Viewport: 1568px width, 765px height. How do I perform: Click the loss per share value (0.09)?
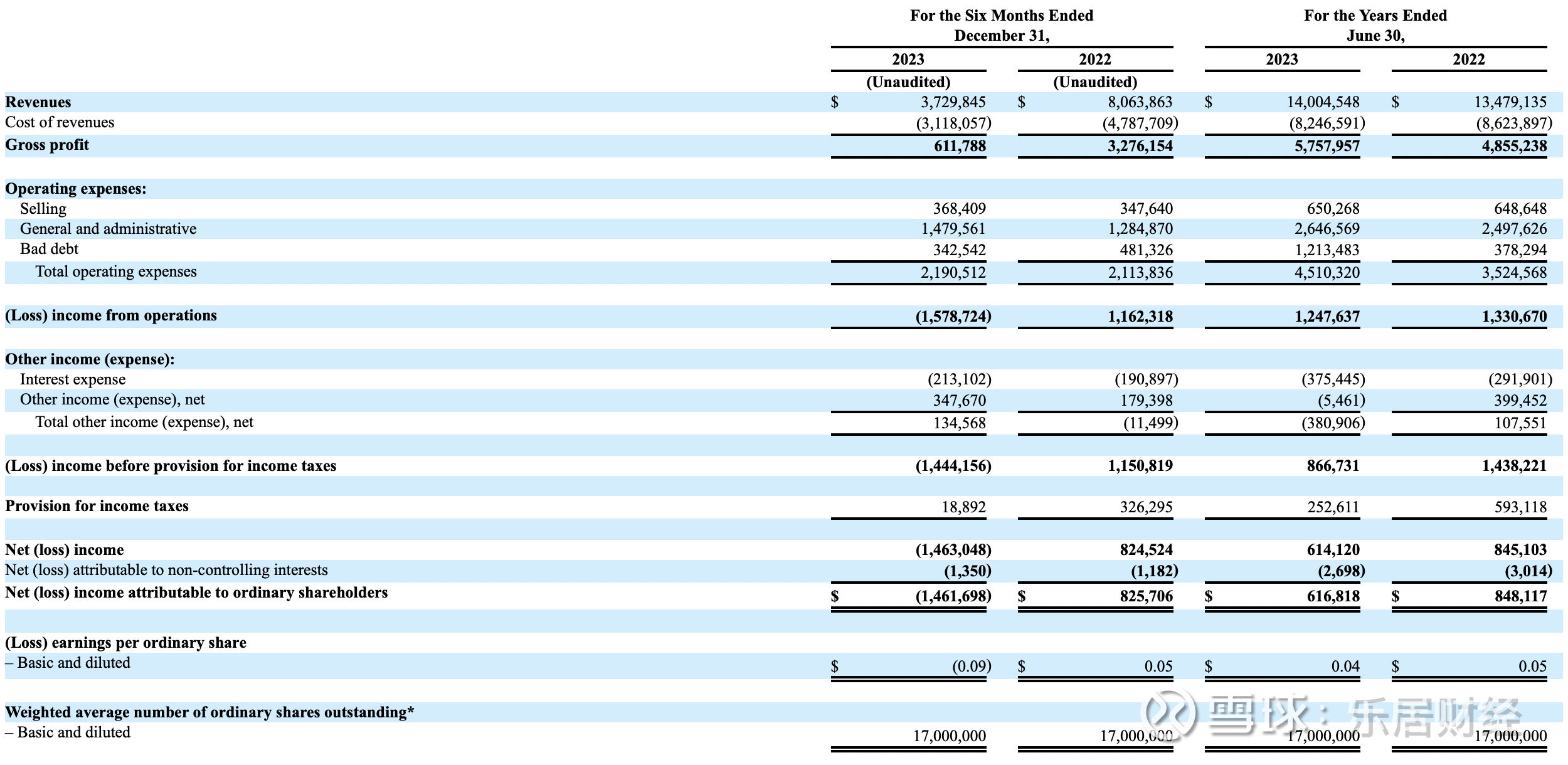[971, 667]
